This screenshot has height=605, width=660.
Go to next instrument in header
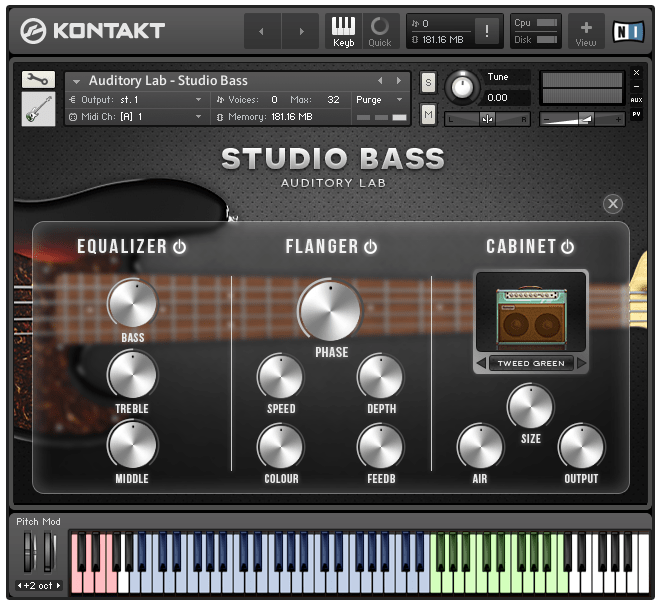click(x=301, y=31)
